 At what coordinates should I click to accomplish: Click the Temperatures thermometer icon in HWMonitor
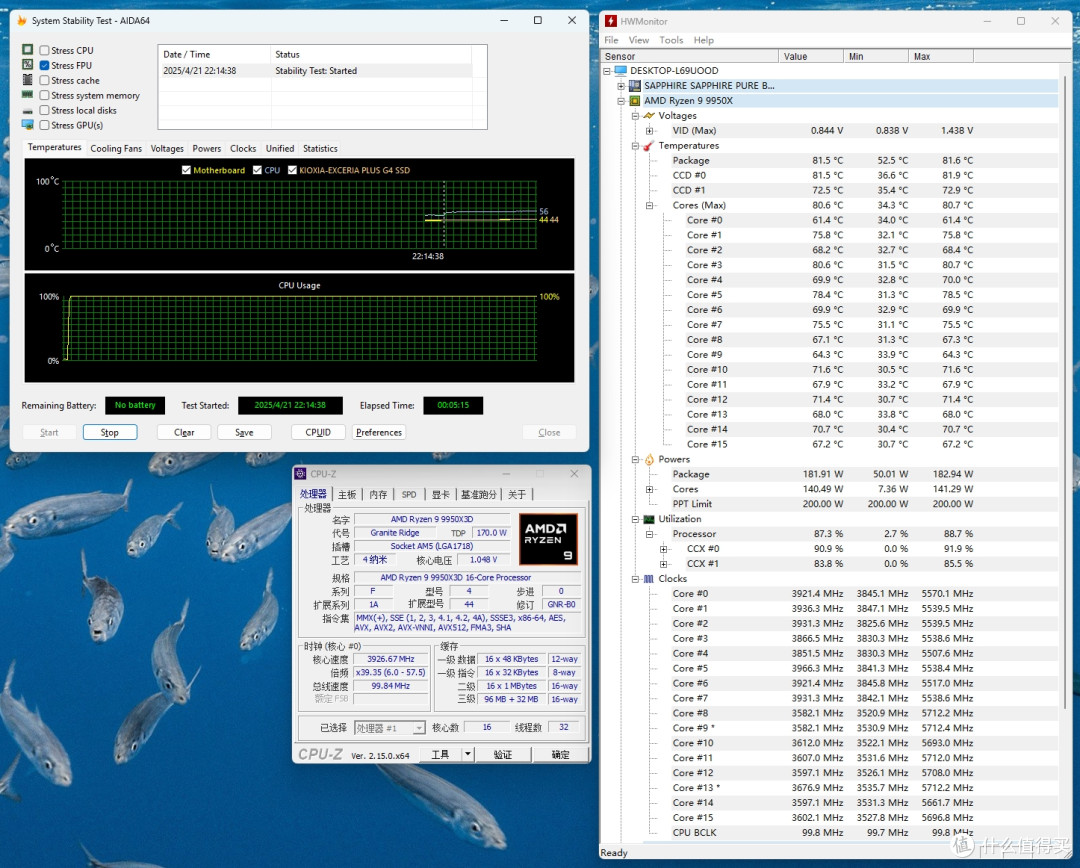pos(649,146)
